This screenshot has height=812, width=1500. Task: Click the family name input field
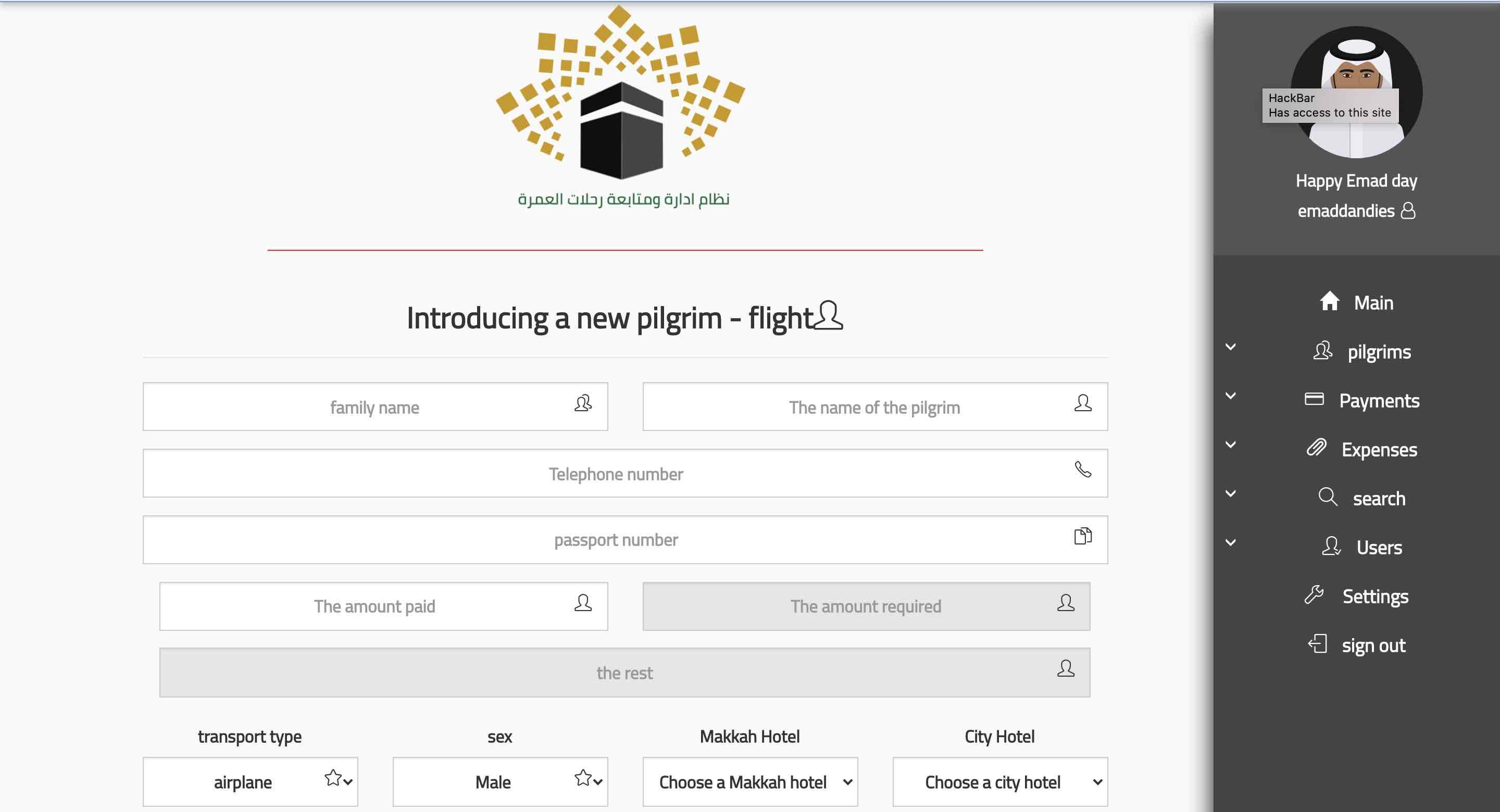coord(374,407)
